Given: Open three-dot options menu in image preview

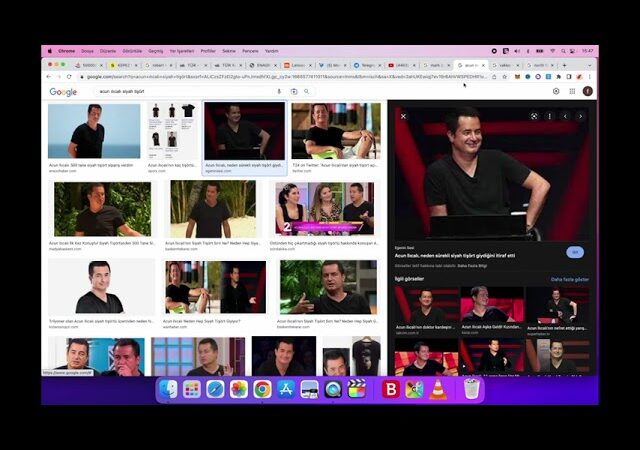Looking at the screenshot, I should click(x=549, y=116).
